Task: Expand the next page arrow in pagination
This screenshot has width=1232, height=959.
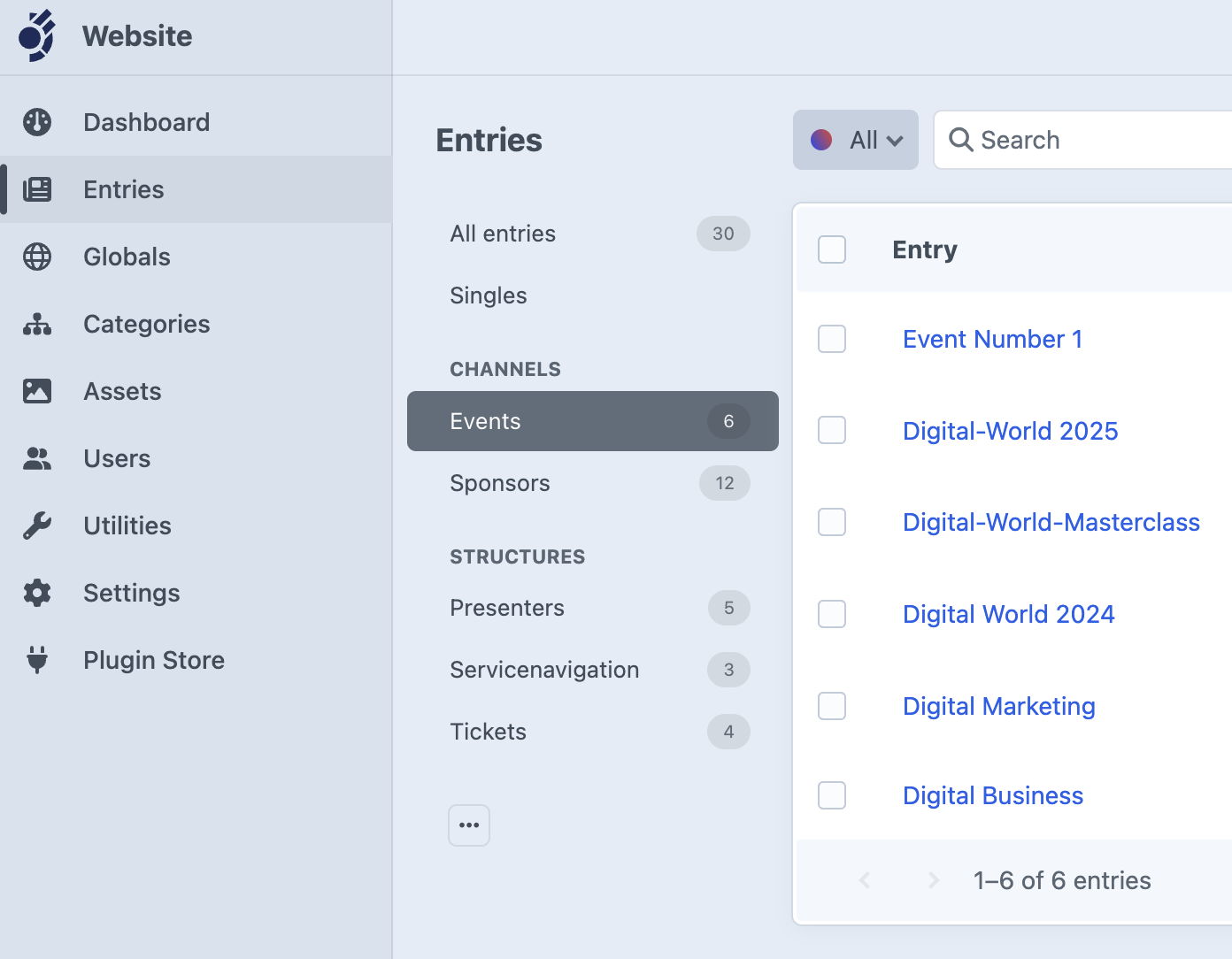Action: point(933,880)
